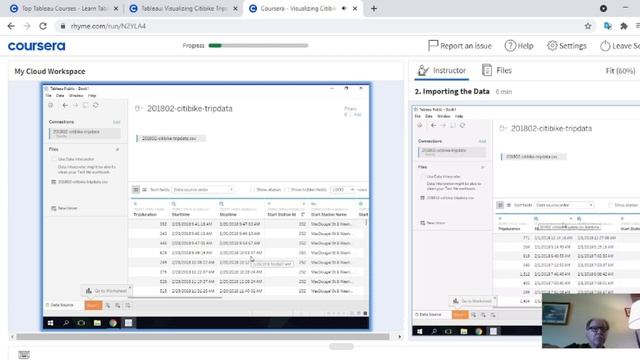Bookmark this page with star icon
Viewport: 640px width, 360px height.
click(x=588, y=26)
